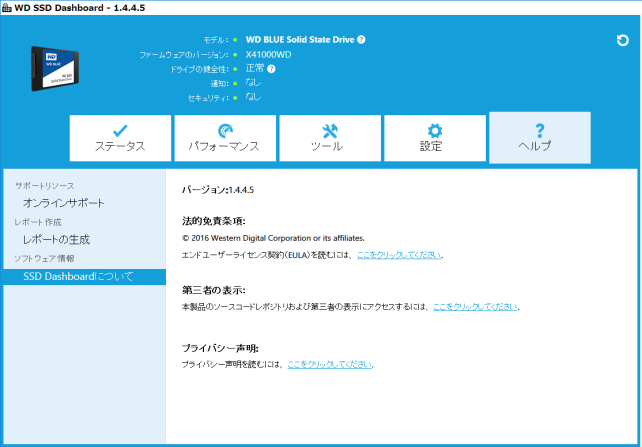642x447 pixels.
Task: Click the モデル label in header
Action: click(216, 40)
